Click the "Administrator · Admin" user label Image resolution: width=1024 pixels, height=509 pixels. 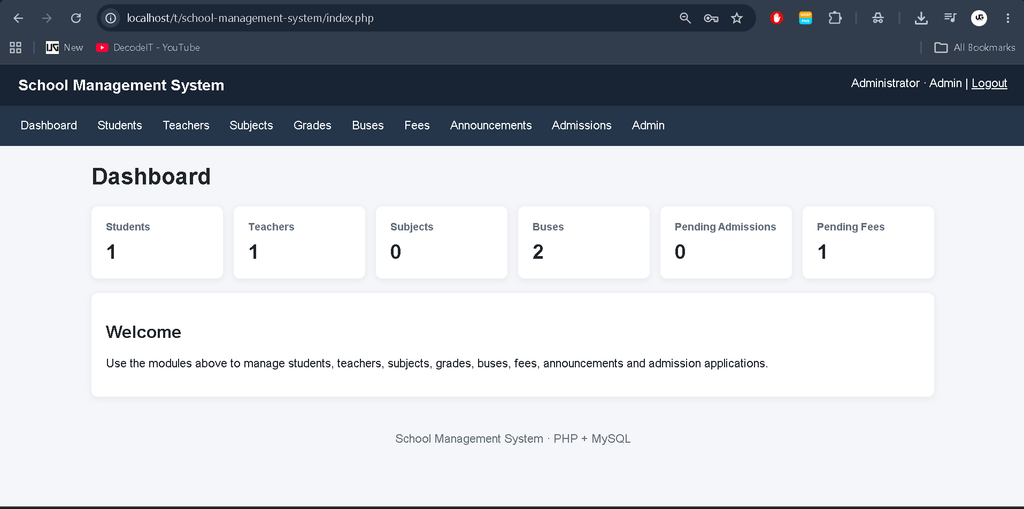click(x=906, y=84)
